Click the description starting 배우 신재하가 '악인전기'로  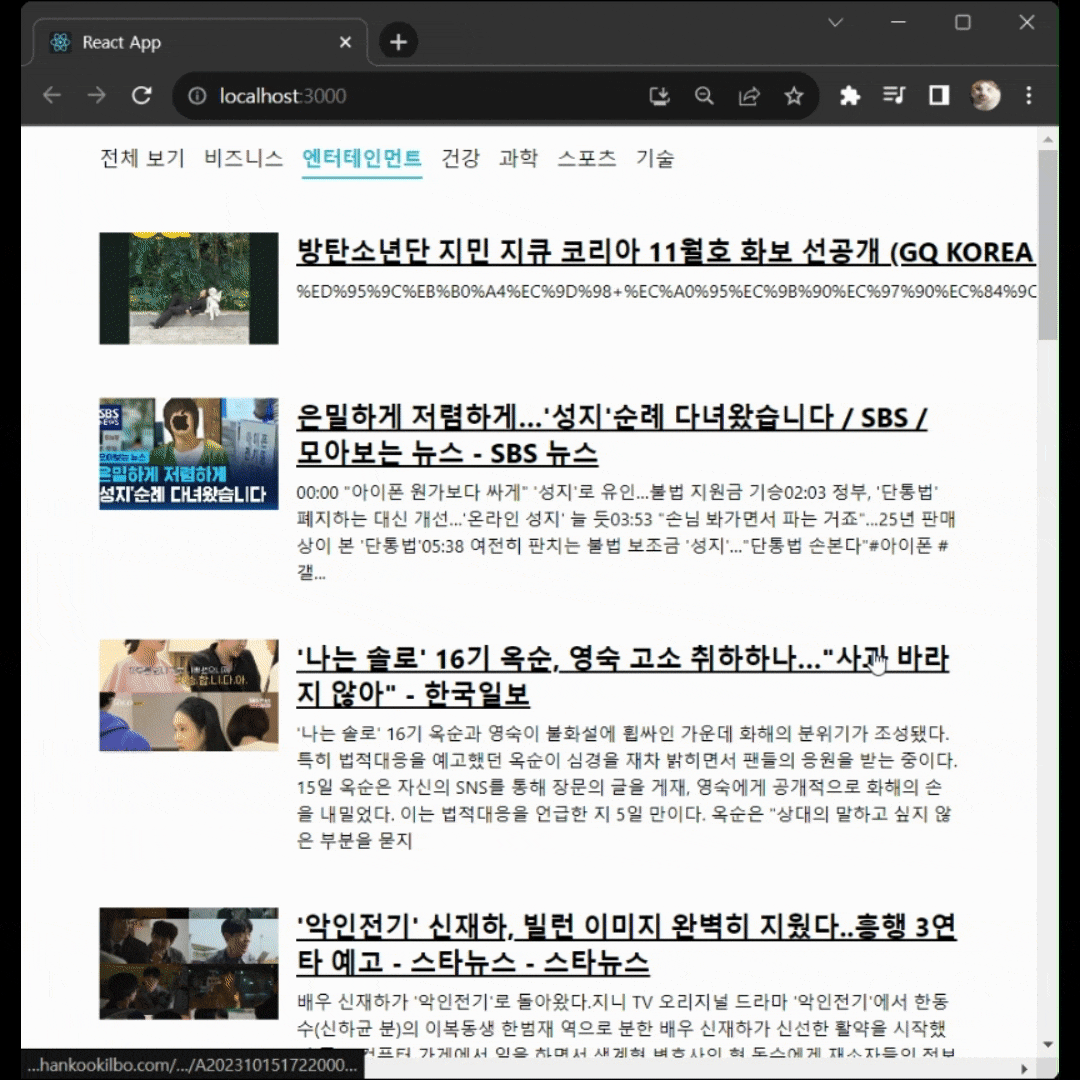pyautogui.click(x=625, y=1026)
